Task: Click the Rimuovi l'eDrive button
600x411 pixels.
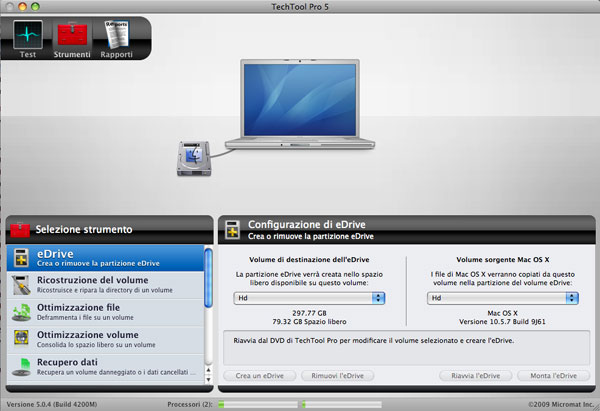Action: (x=338, y=376)
